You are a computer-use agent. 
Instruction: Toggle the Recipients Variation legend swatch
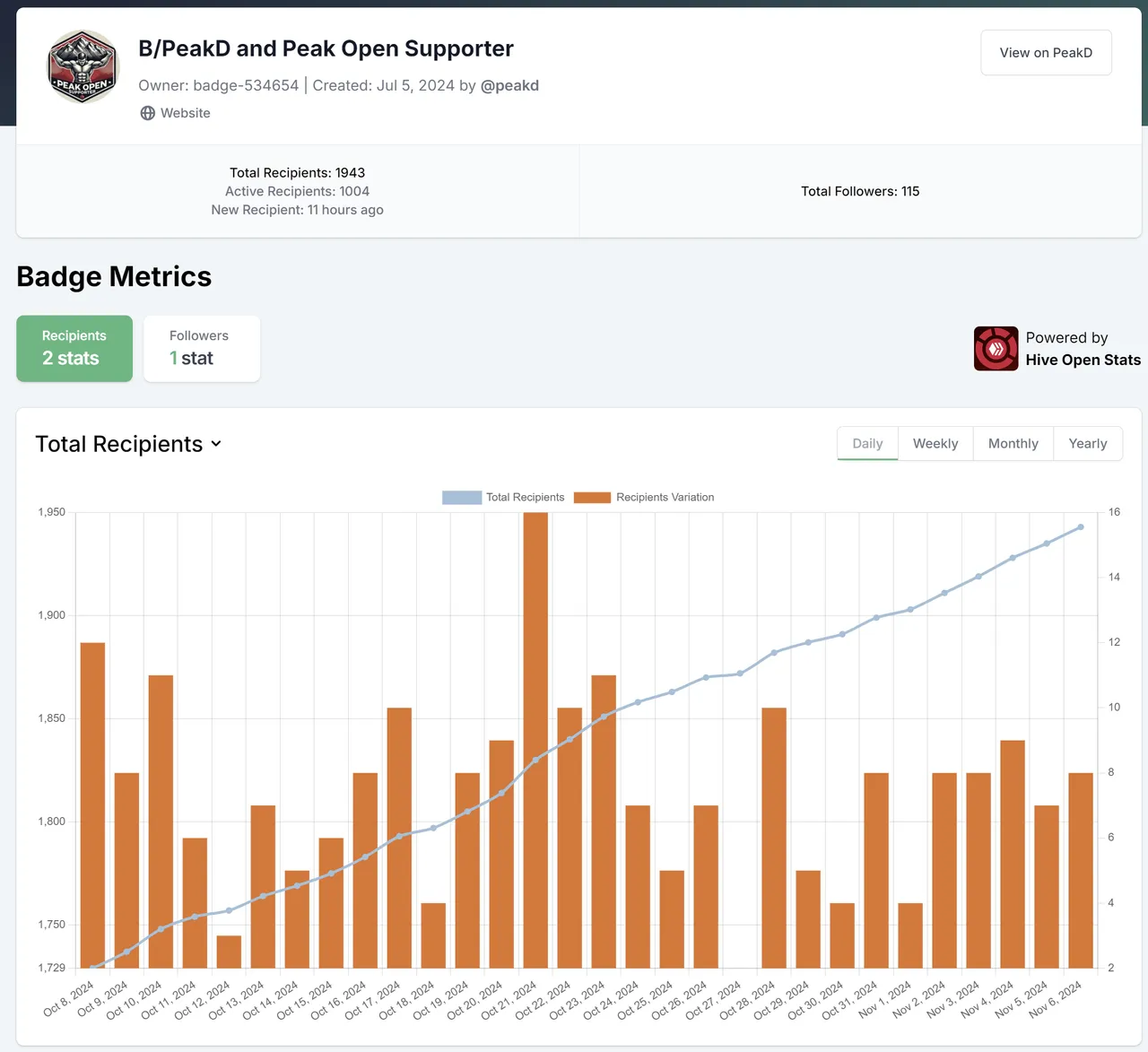tap(592, 497)
